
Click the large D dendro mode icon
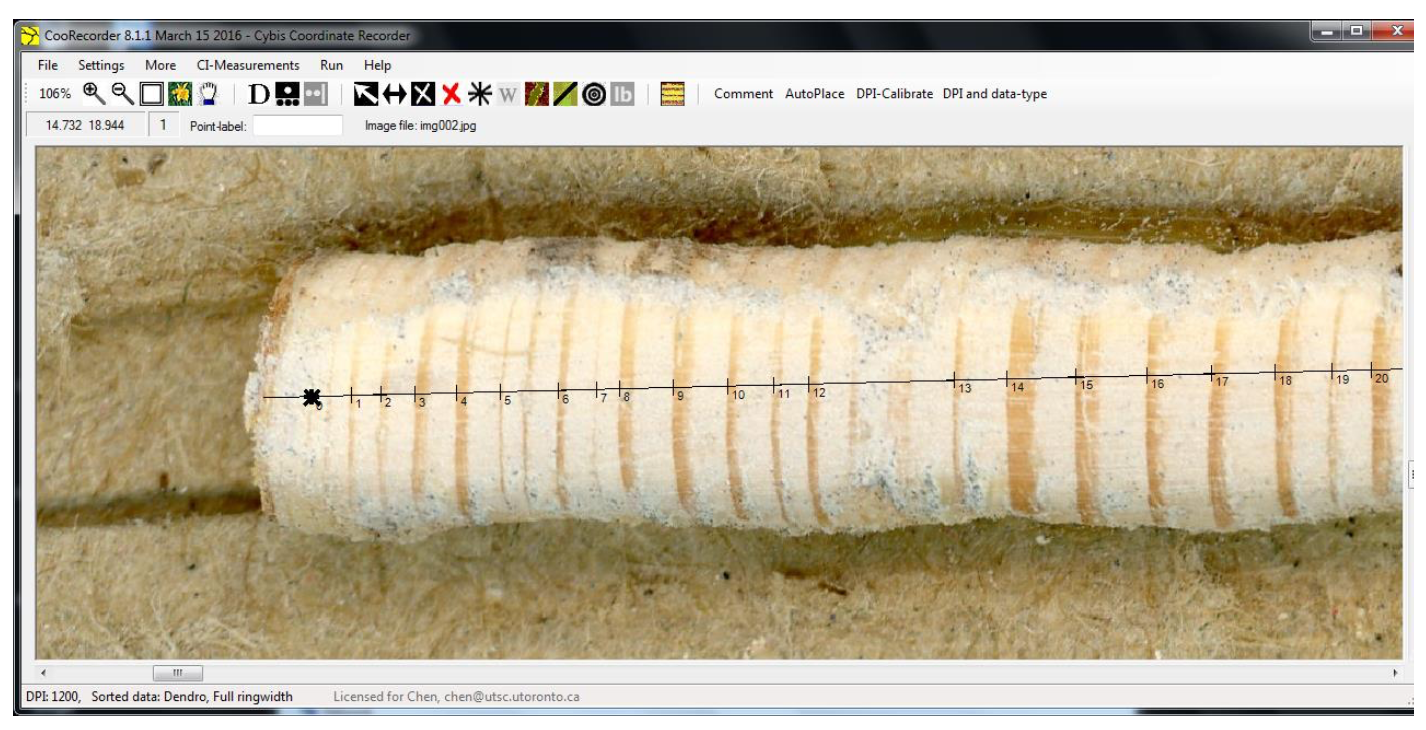[x=259, y=94]
